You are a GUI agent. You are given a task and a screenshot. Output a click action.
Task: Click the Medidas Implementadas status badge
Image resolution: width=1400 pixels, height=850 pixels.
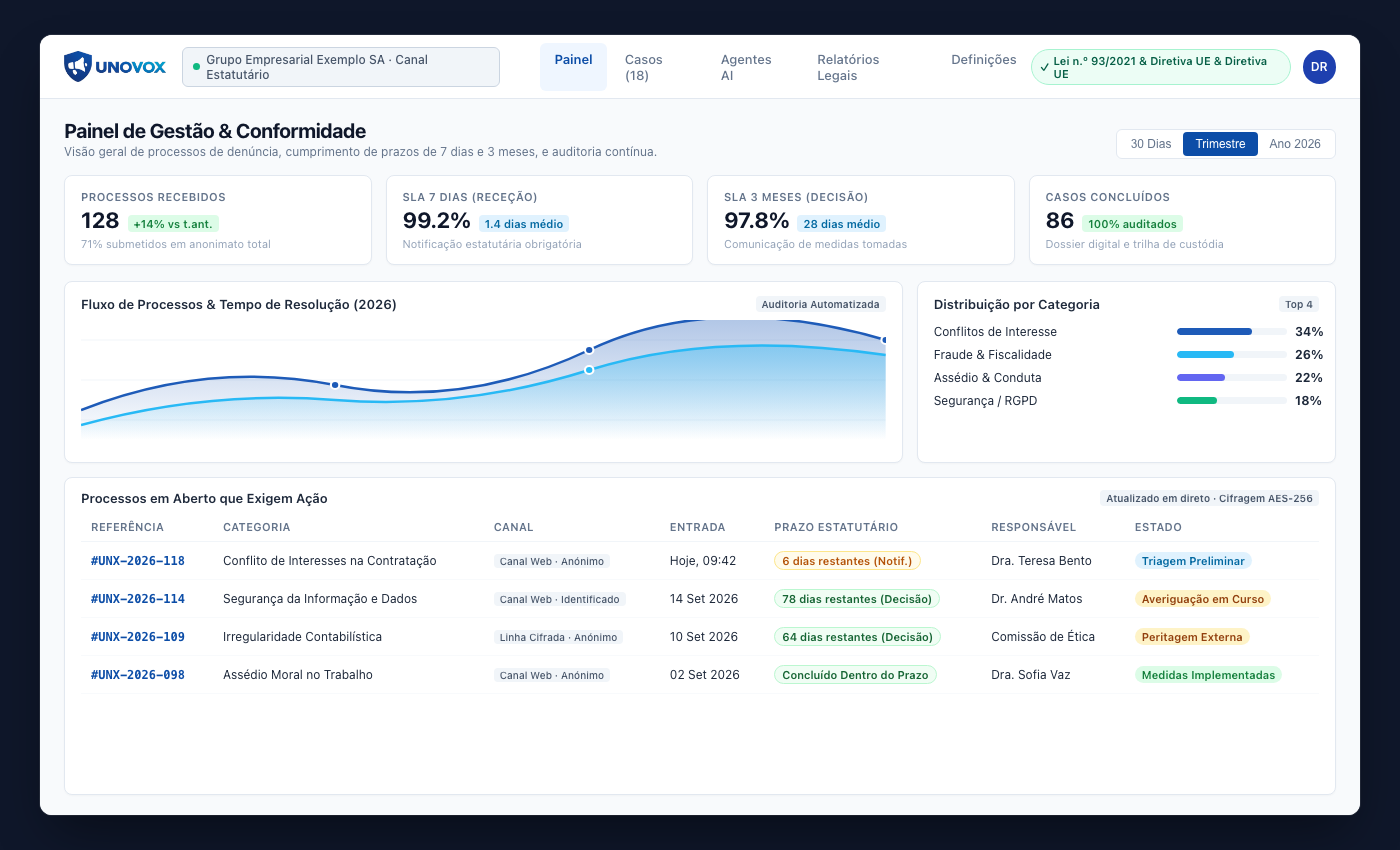(x=1208, y=675)
